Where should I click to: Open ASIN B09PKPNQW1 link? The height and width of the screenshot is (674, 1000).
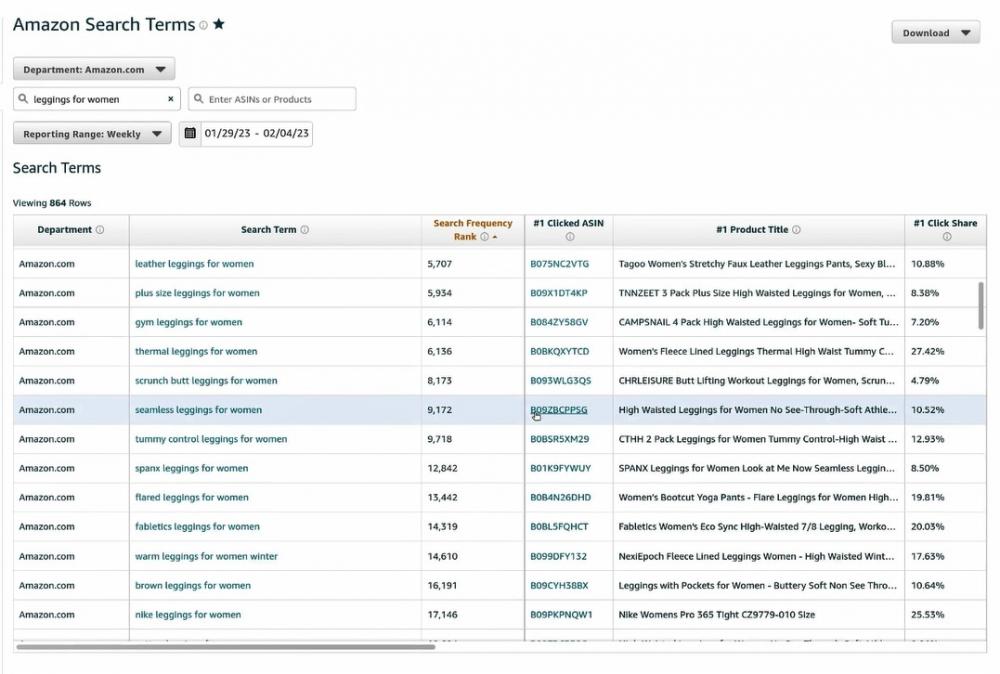click(x=561, y=615)
